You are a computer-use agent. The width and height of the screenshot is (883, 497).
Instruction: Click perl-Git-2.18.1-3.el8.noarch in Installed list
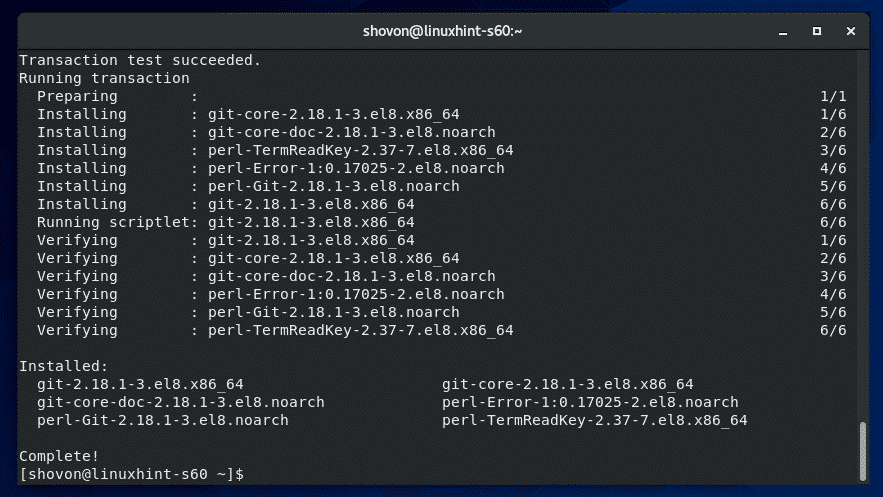(x=162, y=420)
